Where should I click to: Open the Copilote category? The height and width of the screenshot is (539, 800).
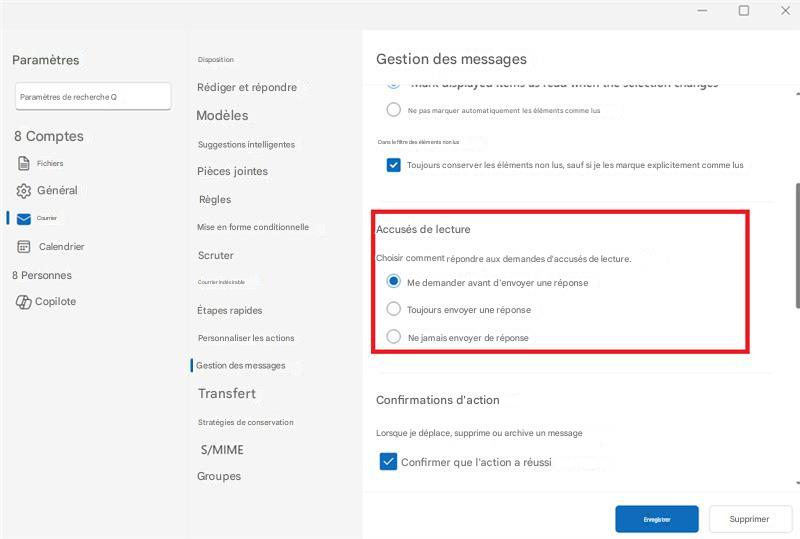click(x=56, y=302)
